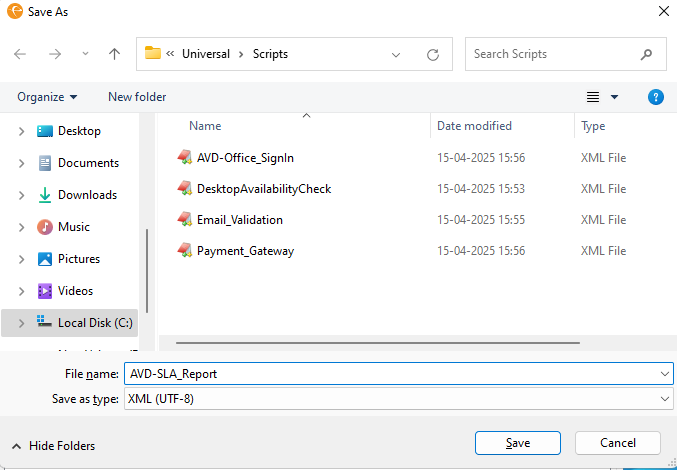Open the Organize menu
This screenshot has width=677, height=470.
click(x=47, y=97)
